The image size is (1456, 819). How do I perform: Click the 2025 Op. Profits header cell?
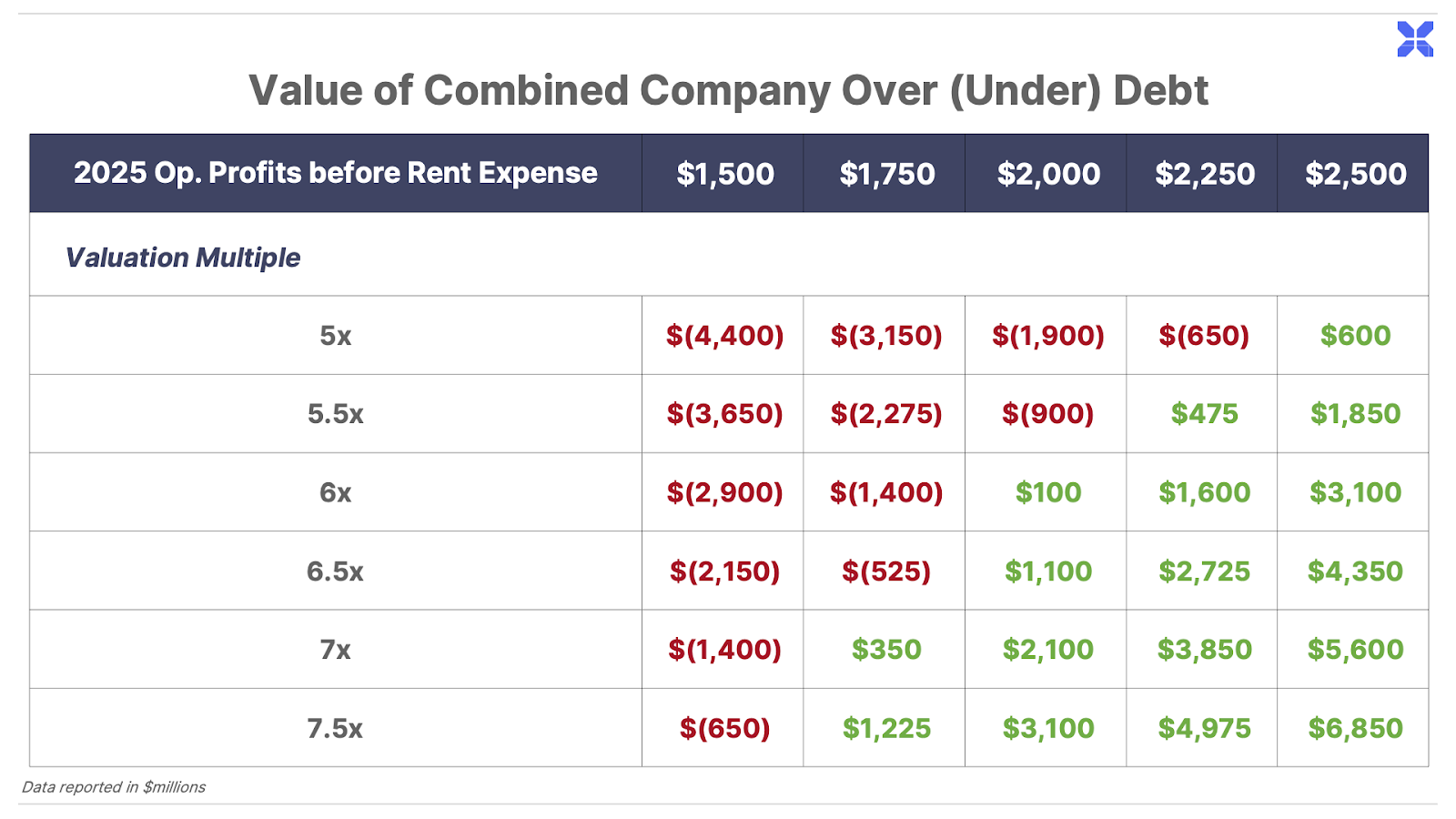pos(335,173)
